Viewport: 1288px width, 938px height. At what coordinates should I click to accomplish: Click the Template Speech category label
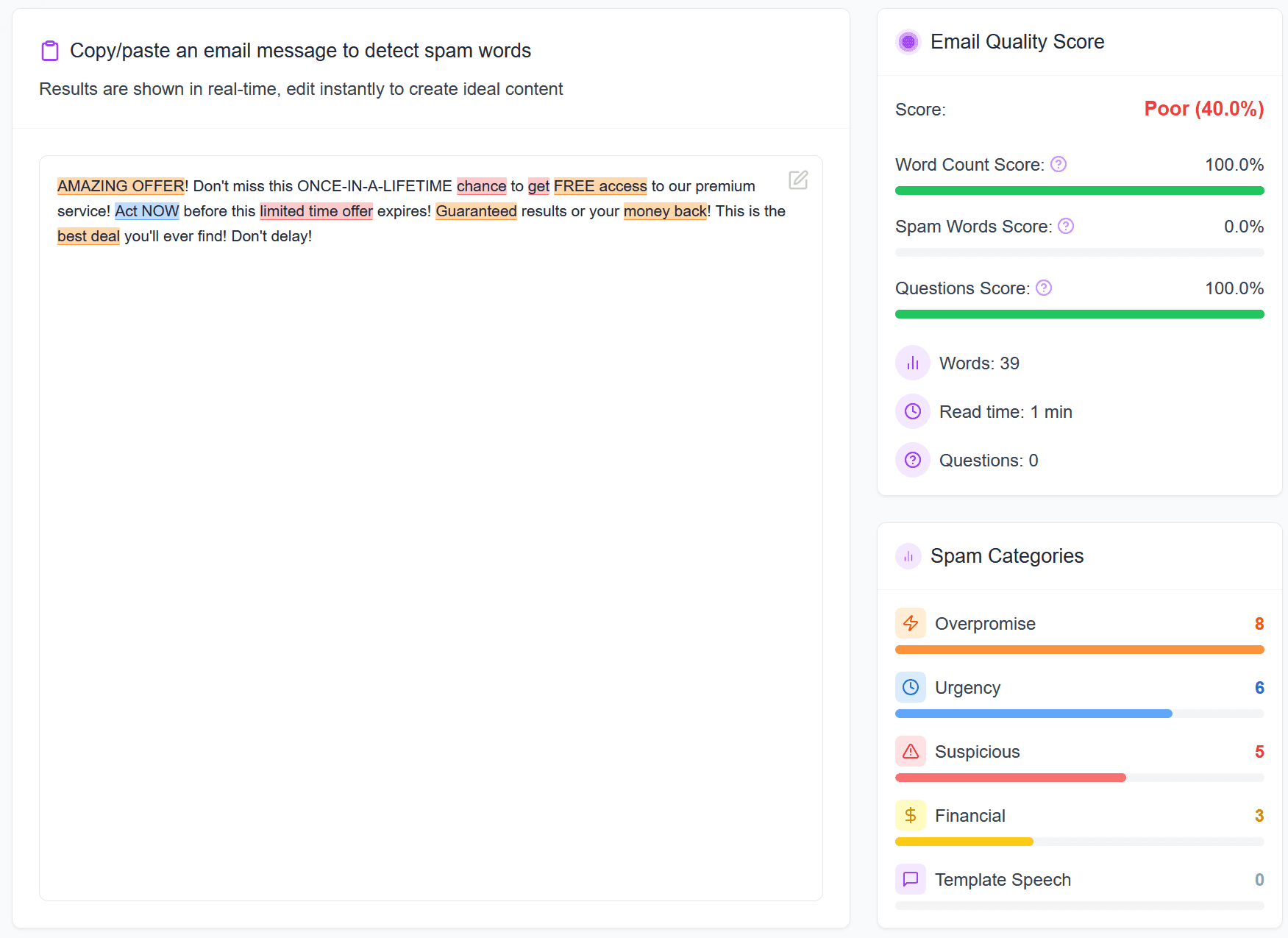coord(1003,880)
